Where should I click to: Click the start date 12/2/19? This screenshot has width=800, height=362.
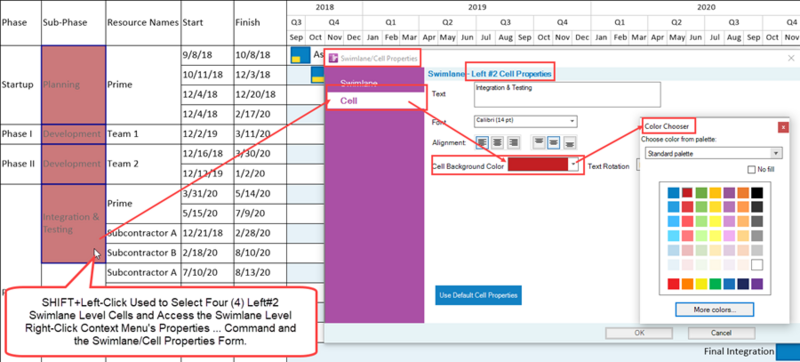(208, 134)
